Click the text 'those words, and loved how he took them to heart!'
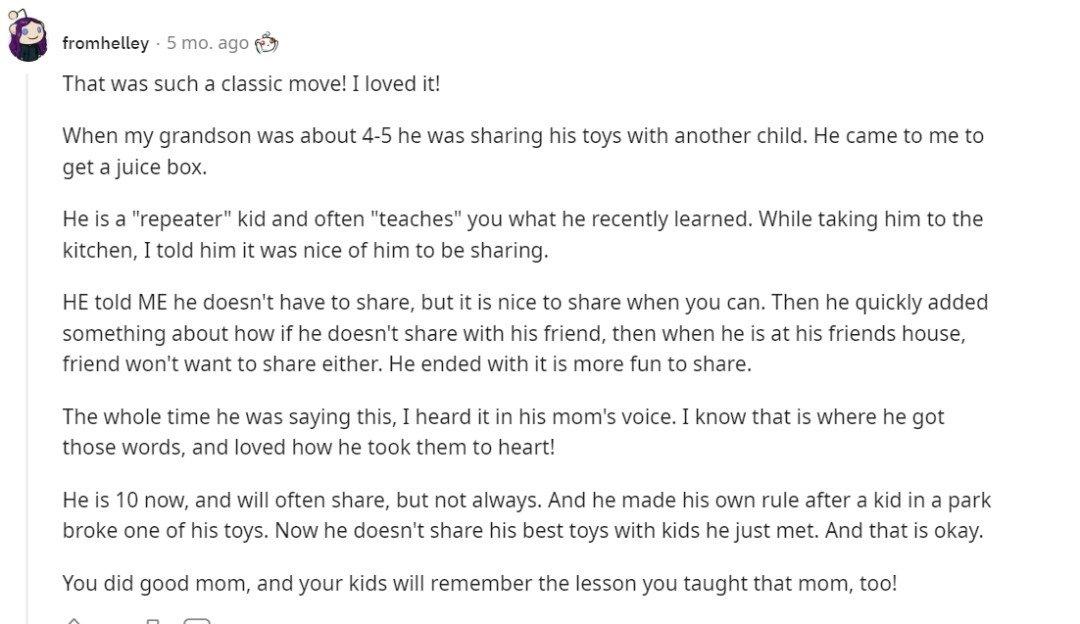The width and height of the screenshot is (1080, 624). (x=309, y=447)
